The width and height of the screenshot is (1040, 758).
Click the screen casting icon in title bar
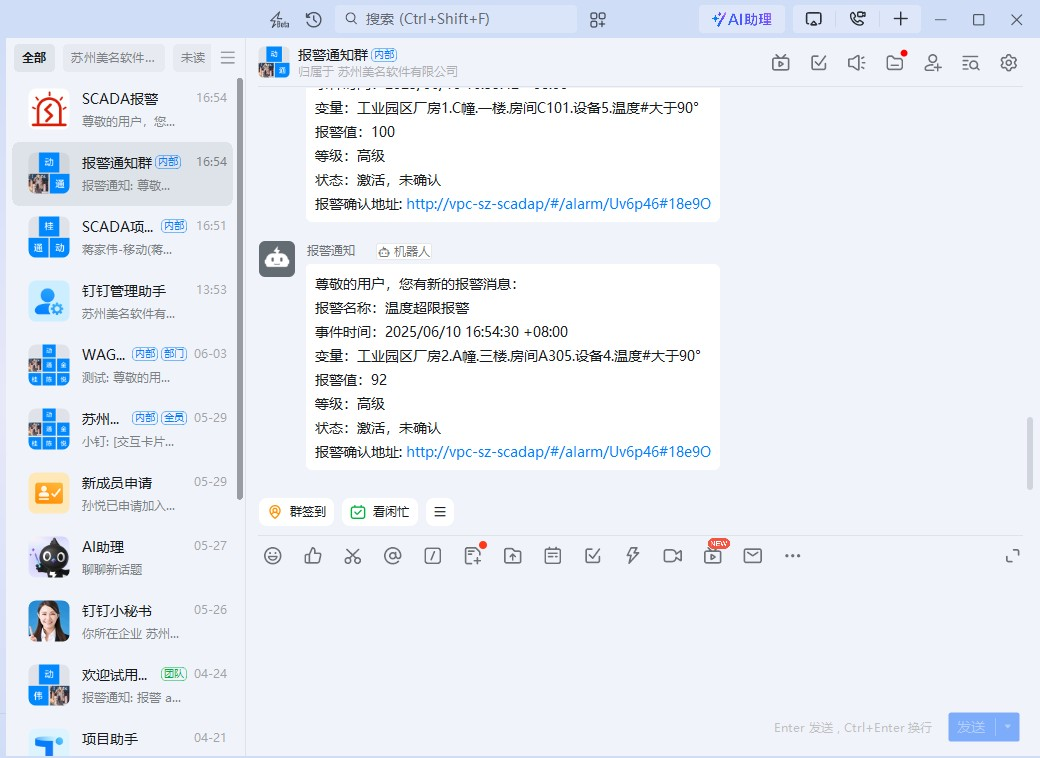[x=813, y=19]
